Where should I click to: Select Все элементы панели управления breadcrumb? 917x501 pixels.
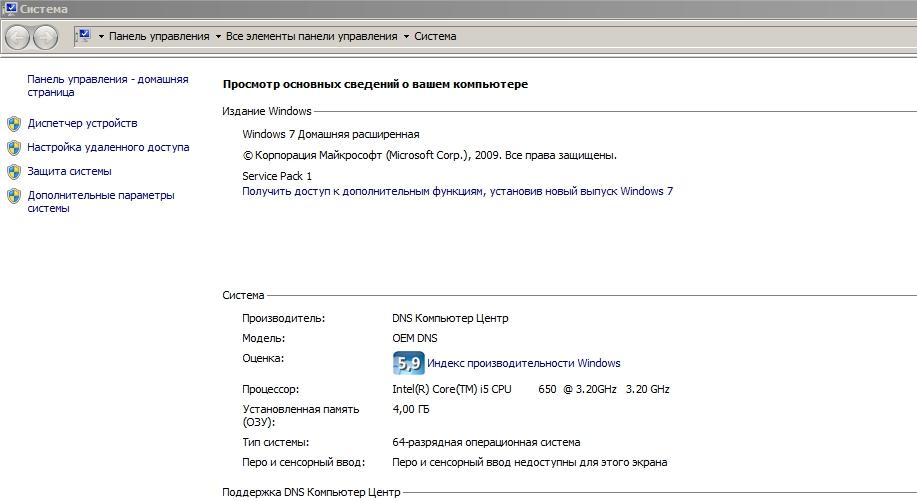pos(312,36)
